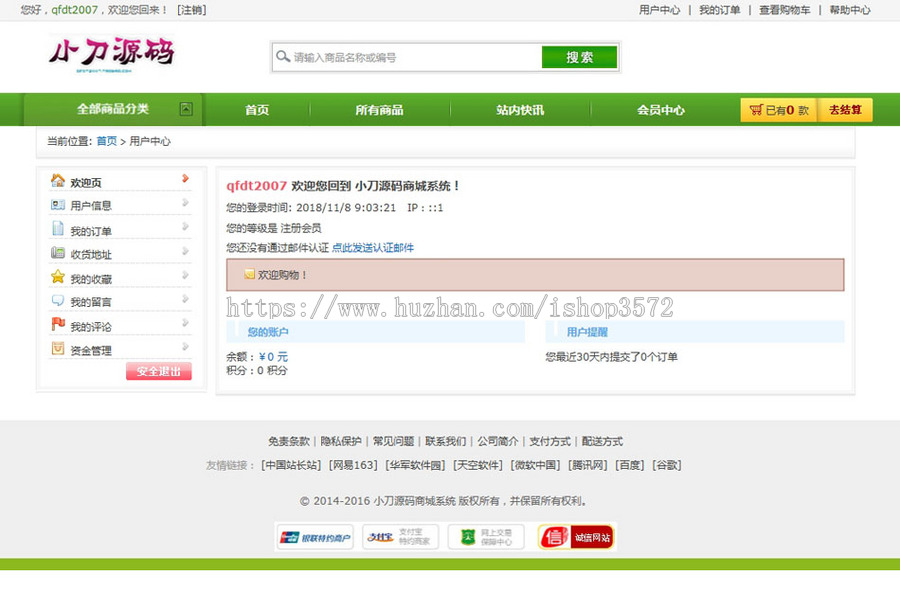This screenshot has width=900, height=611.
Task: Open the 站内快讯 navigation menu
Action: click(520, 110)
